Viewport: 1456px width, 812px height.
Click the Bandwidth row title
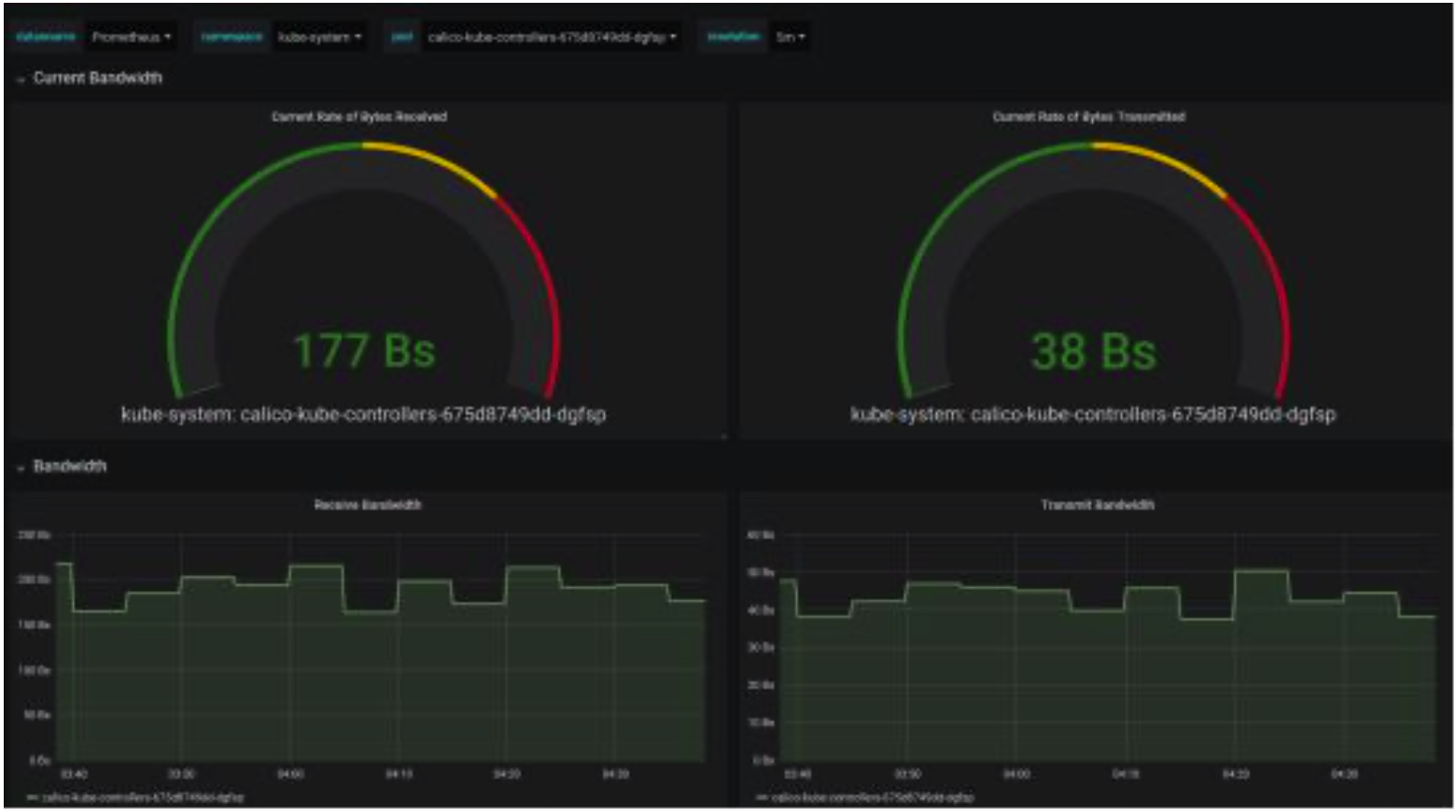tap(70, 466)
